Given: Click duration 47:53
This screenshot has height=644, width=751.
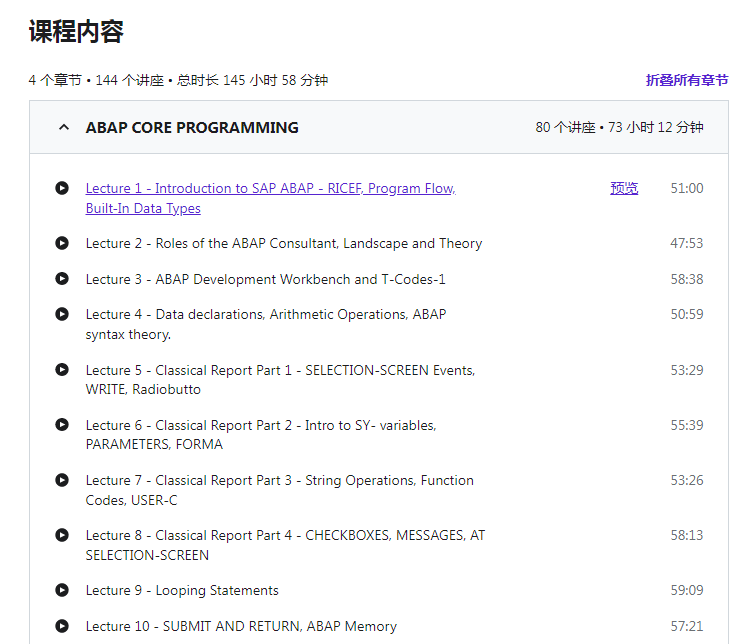Looking at the screenshot, I should [687, 243].
